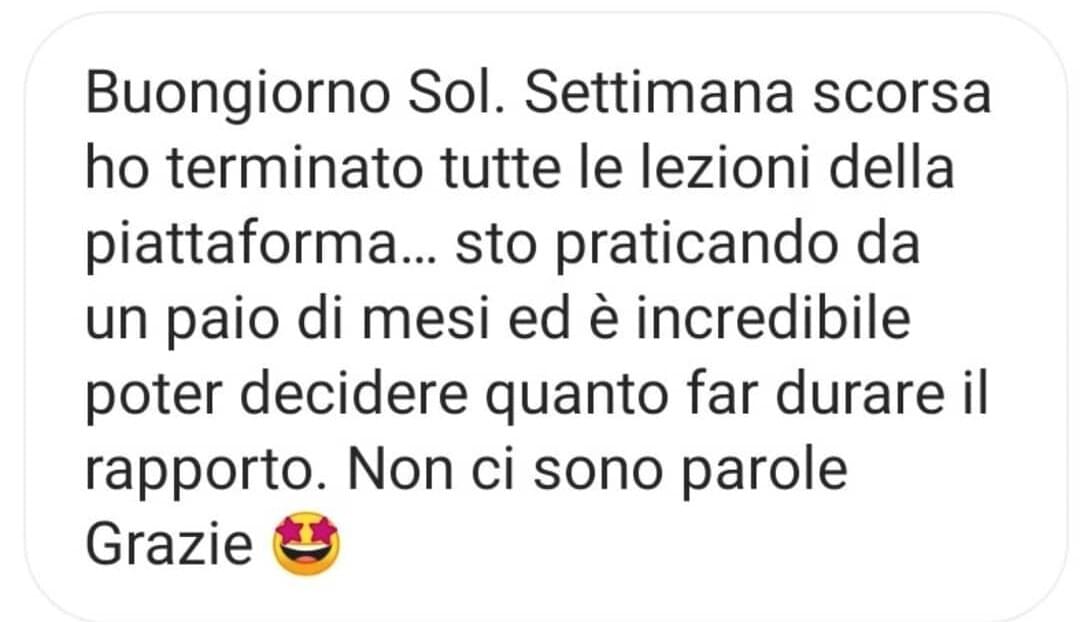Click the word "Settimana" in first line

659,93
